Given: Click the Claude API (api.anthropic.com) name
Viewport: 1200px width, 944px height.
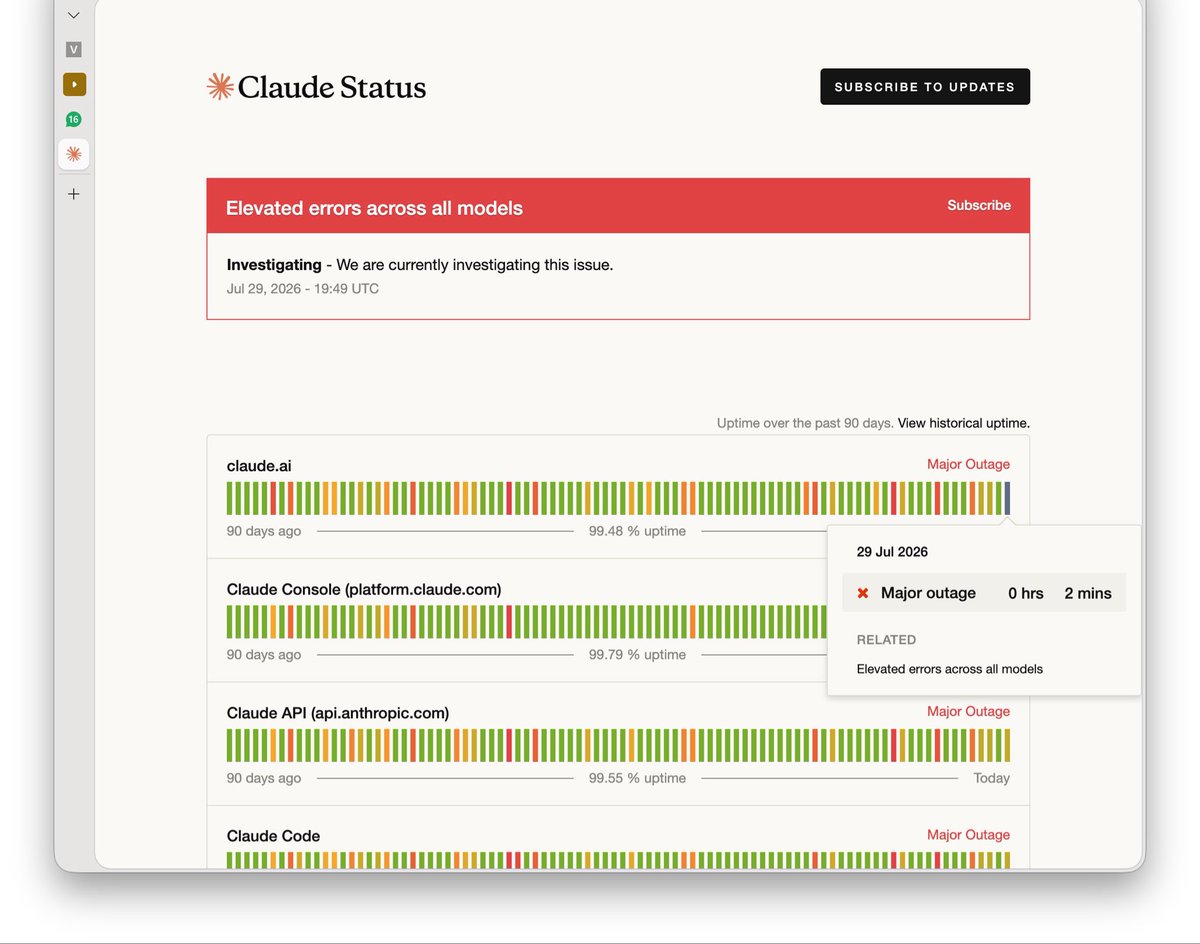Looking at the screenshot, I should [x=338, y=713].
